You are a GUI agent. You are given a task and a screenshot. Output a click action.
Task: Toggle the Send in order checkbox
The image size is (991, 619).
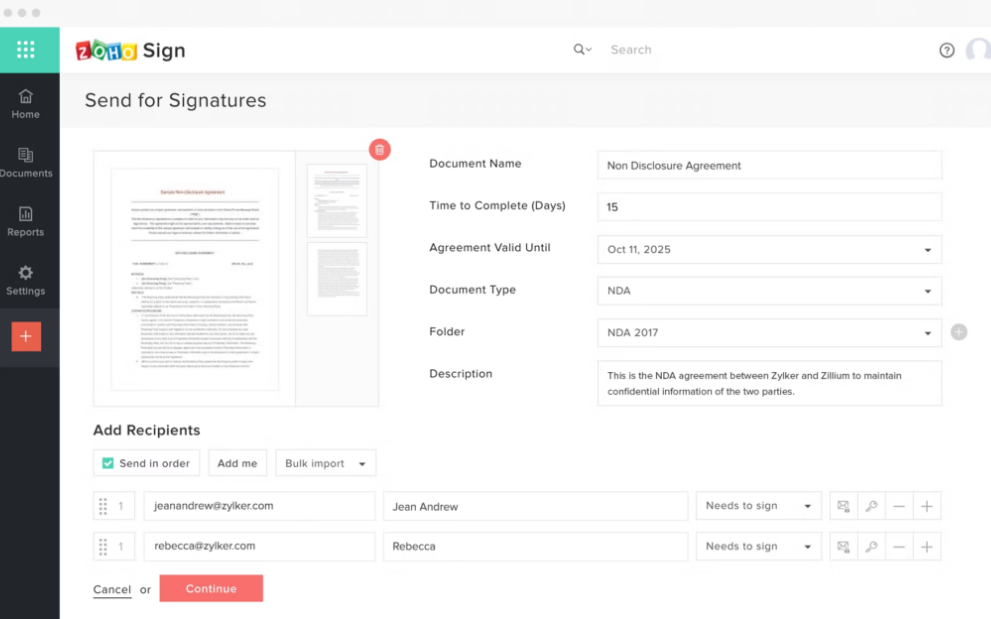(108, 464)
